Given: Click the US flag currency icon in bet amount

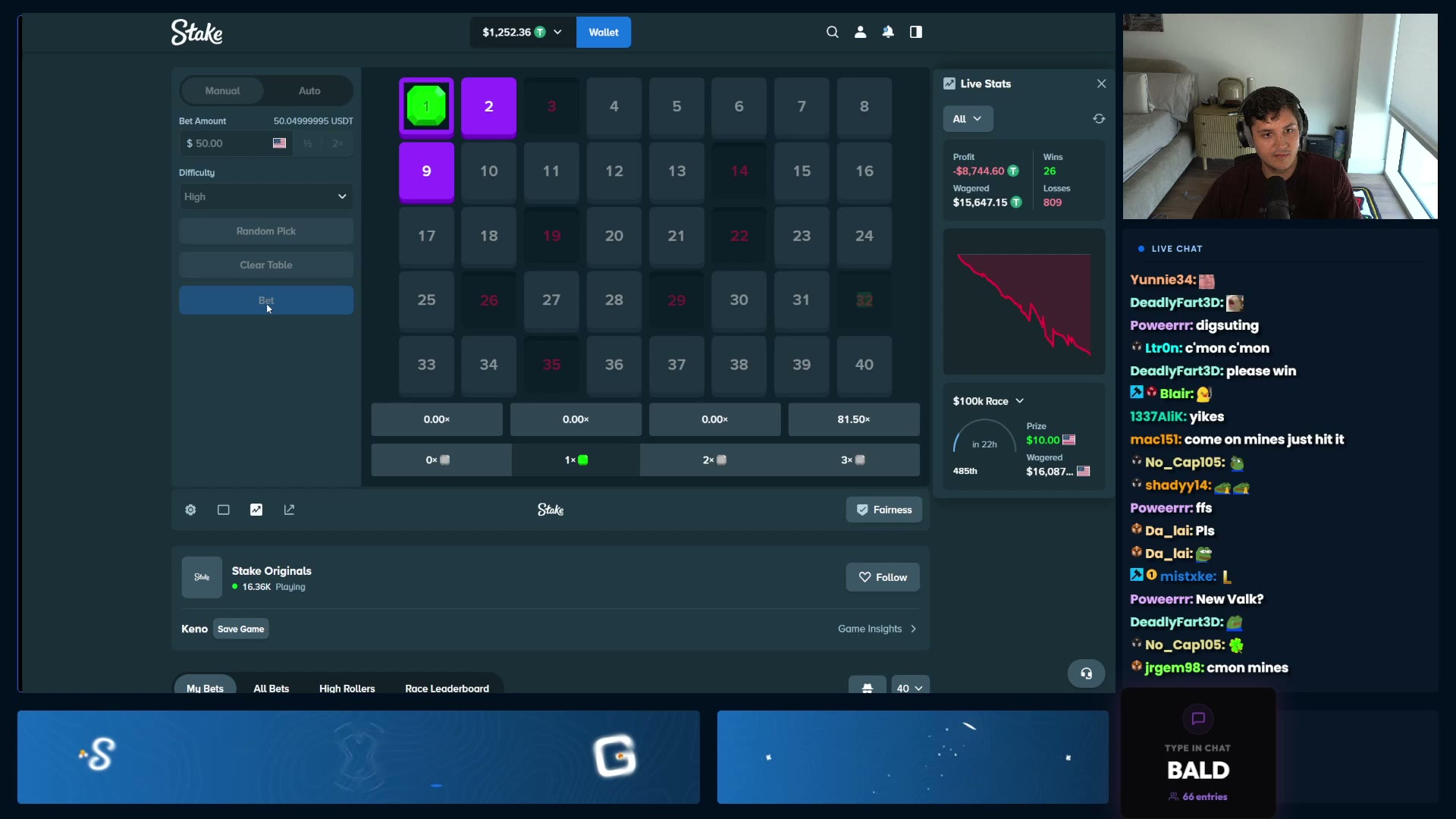Looking at the screenshot, I should (x=279, y=143).
